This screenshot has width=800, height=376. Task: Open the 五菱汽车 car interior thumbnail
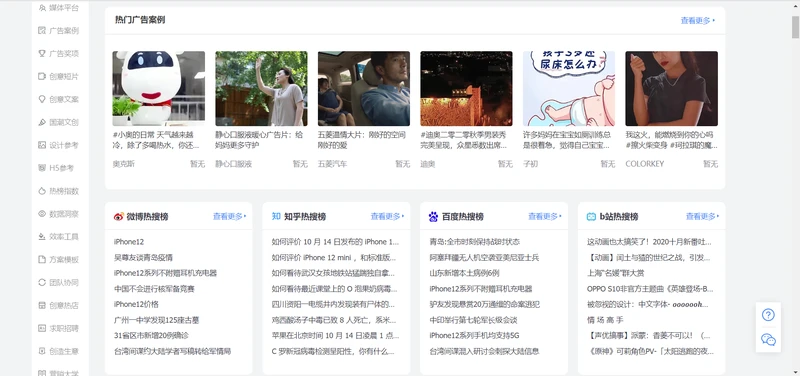click(x=364, y=88)
